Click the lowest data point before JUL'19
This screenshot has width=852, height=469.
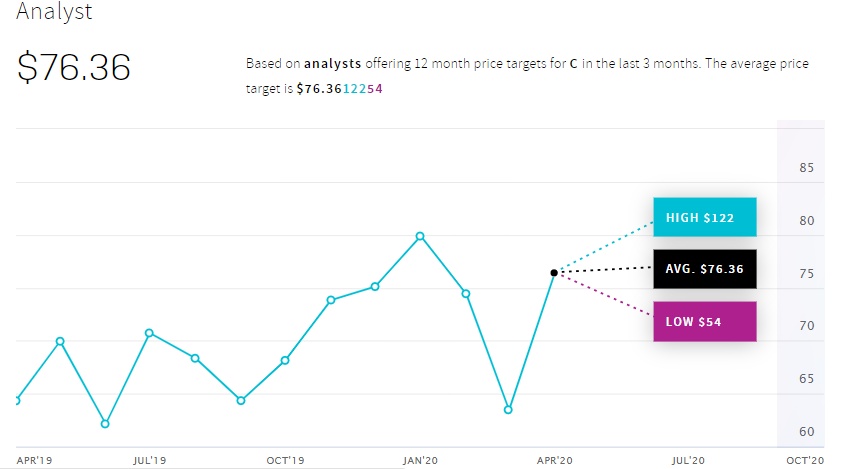tap(104, 423)
